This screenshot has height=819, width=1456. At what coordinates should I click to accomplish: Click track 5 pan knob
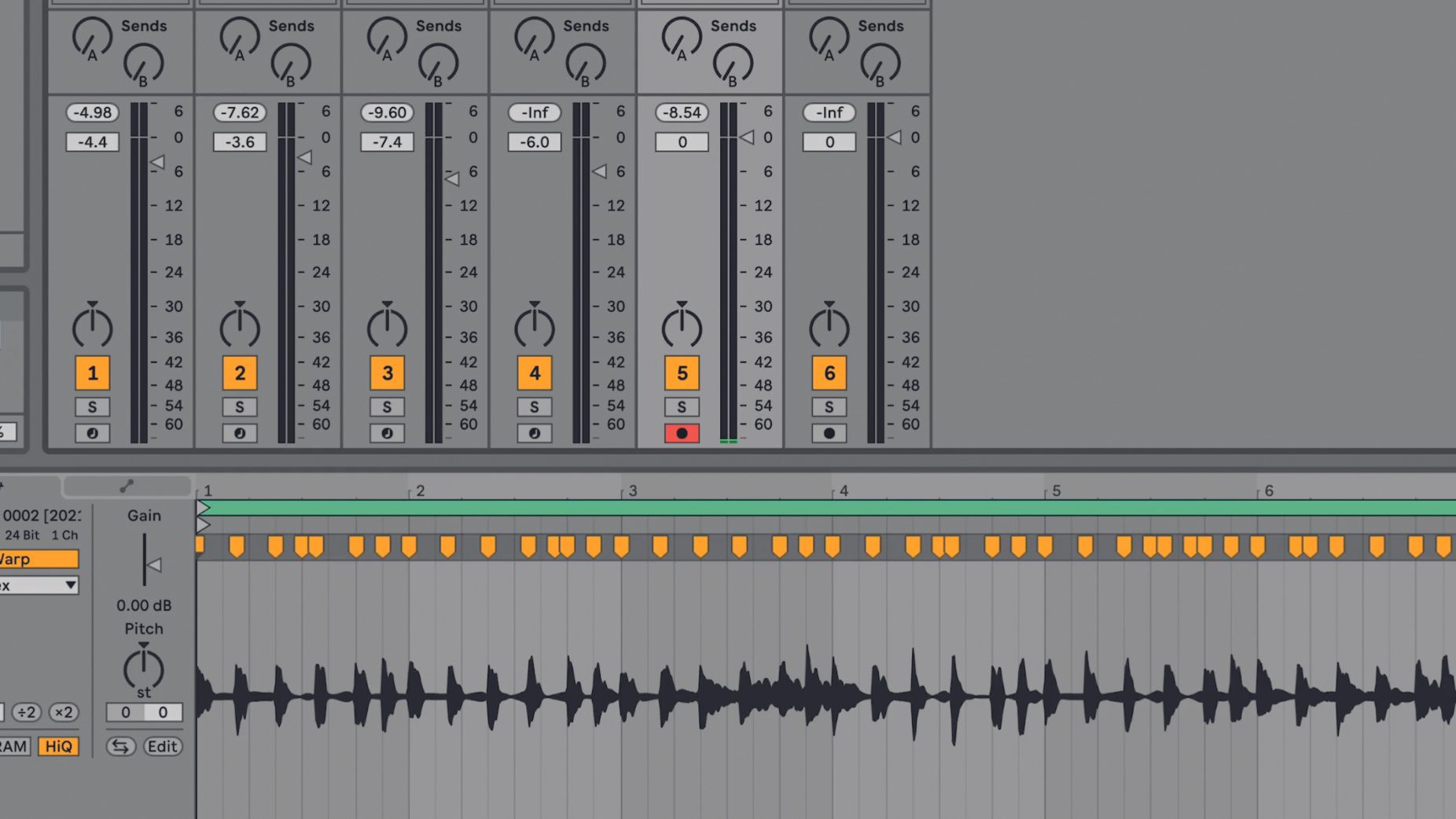tap(682, 326)
